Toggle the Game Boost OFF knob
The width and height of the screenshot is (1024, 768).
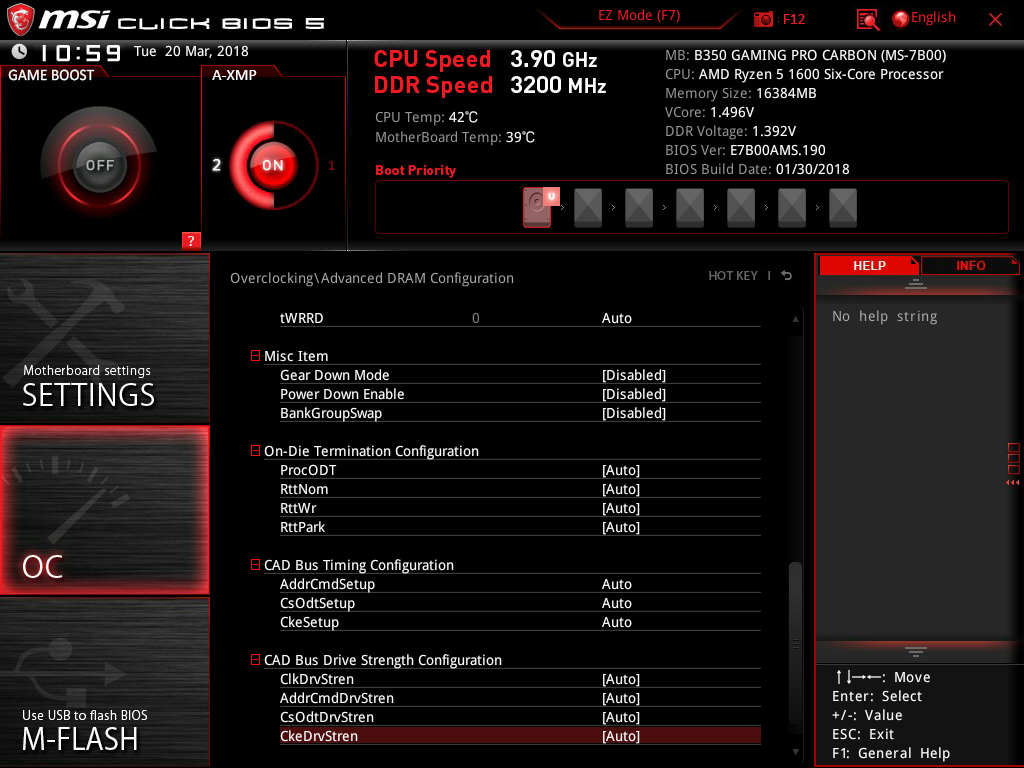coord(99,165)
